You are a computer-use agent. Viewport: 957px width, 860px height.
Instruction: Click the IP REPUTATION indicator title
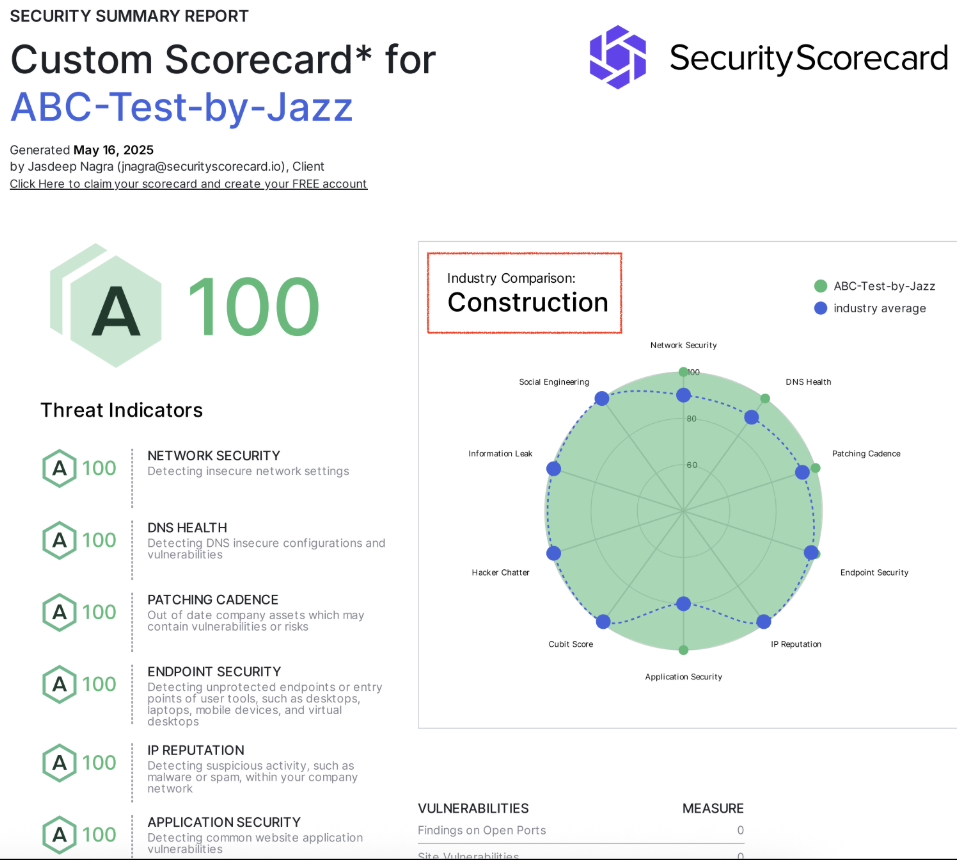coord(196,750)
